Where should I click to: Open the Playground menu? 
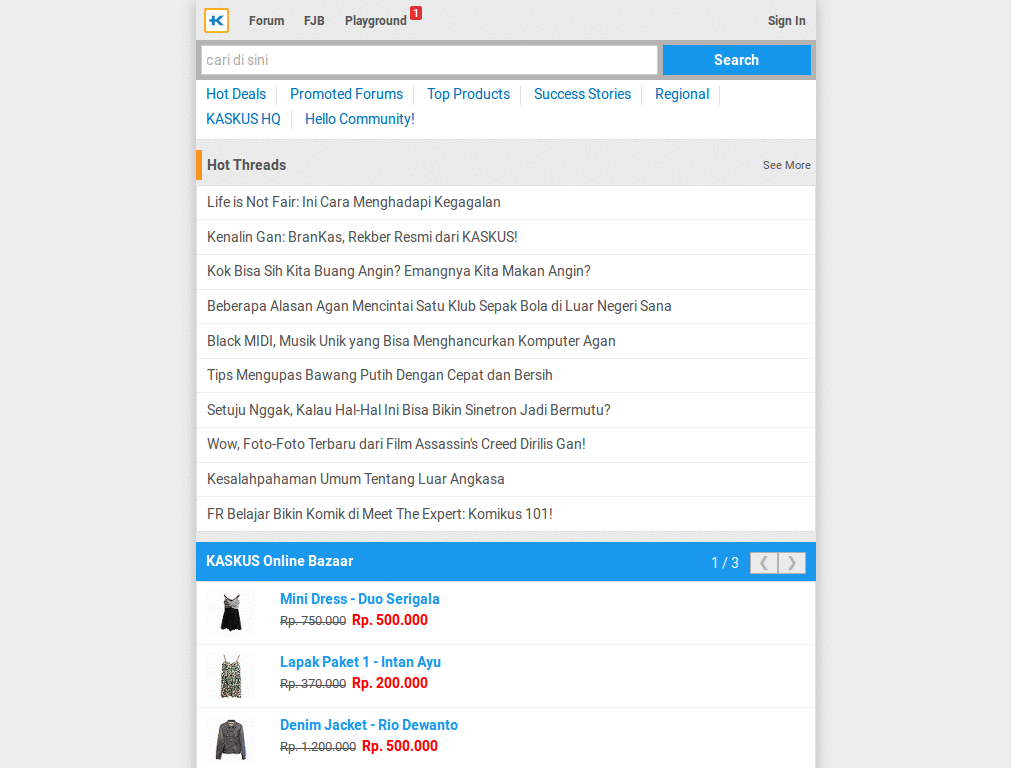click(x=376, y=21)
